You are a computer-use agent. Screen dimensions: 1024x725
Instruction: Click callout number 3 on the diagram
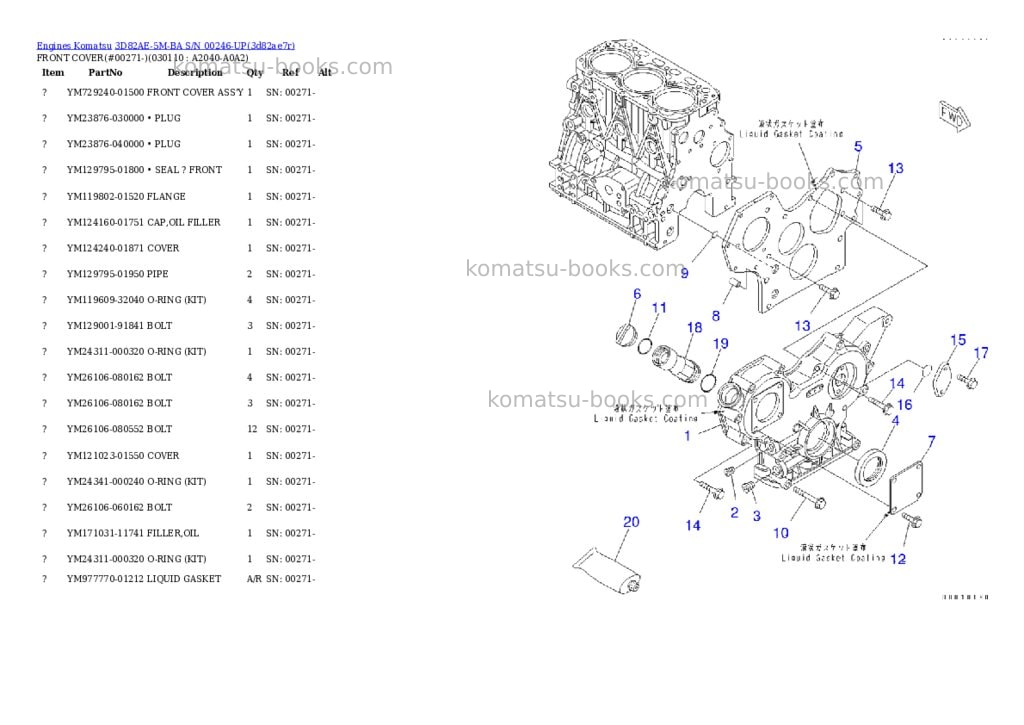[x=756, y=516]
